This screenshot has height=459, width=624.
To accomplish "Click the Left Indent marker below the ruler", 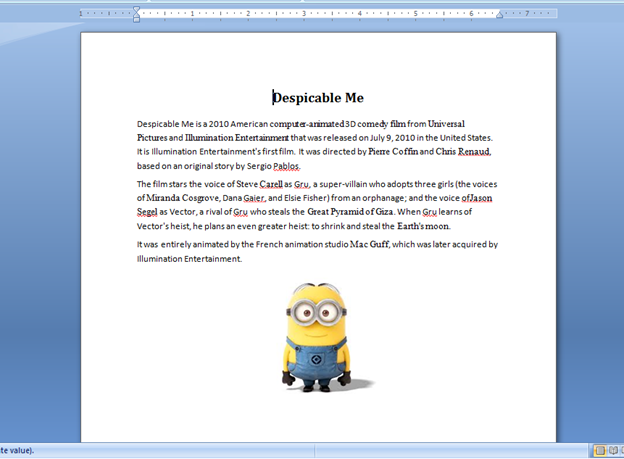I will [137, 19].
